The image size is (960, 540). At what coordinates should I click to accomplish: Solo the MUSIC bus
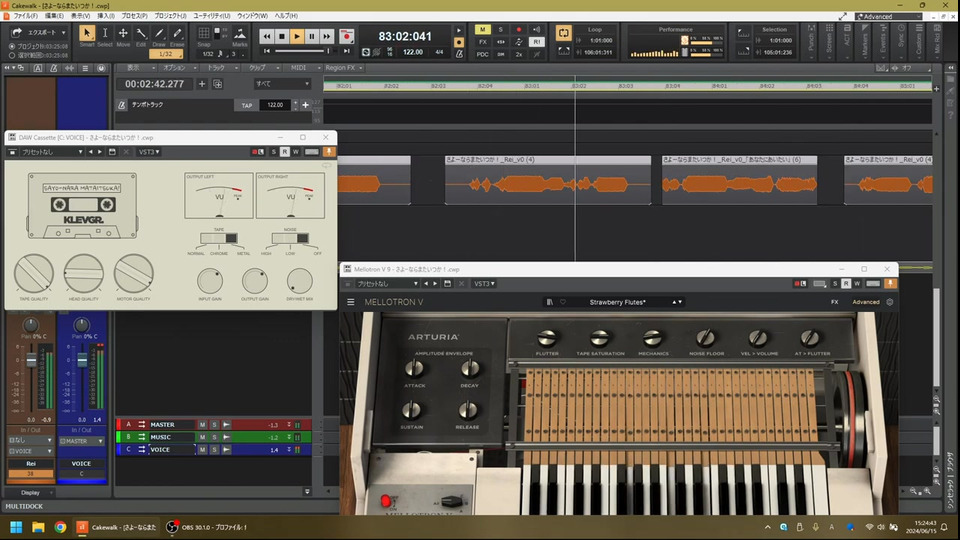pyautogui.click(x=214, y=437)
